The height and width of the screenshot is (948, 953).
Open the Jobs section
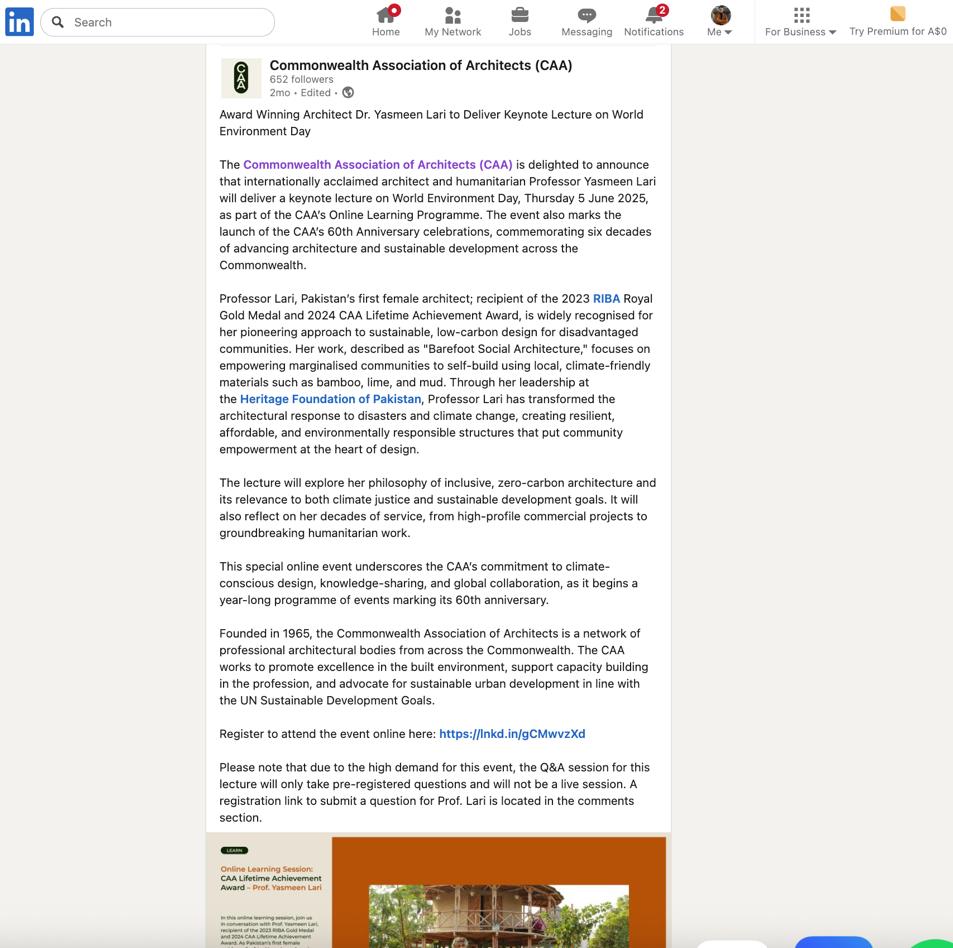520,22
